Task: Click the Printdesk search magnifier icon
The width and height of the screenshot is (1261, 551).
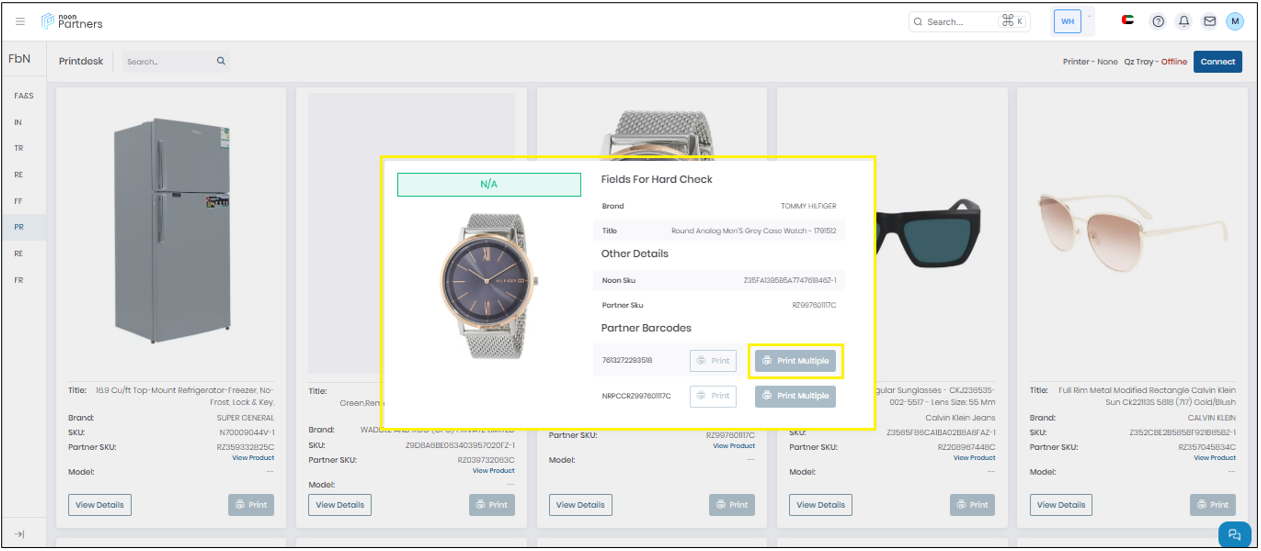Action: [x=221, y=62]
